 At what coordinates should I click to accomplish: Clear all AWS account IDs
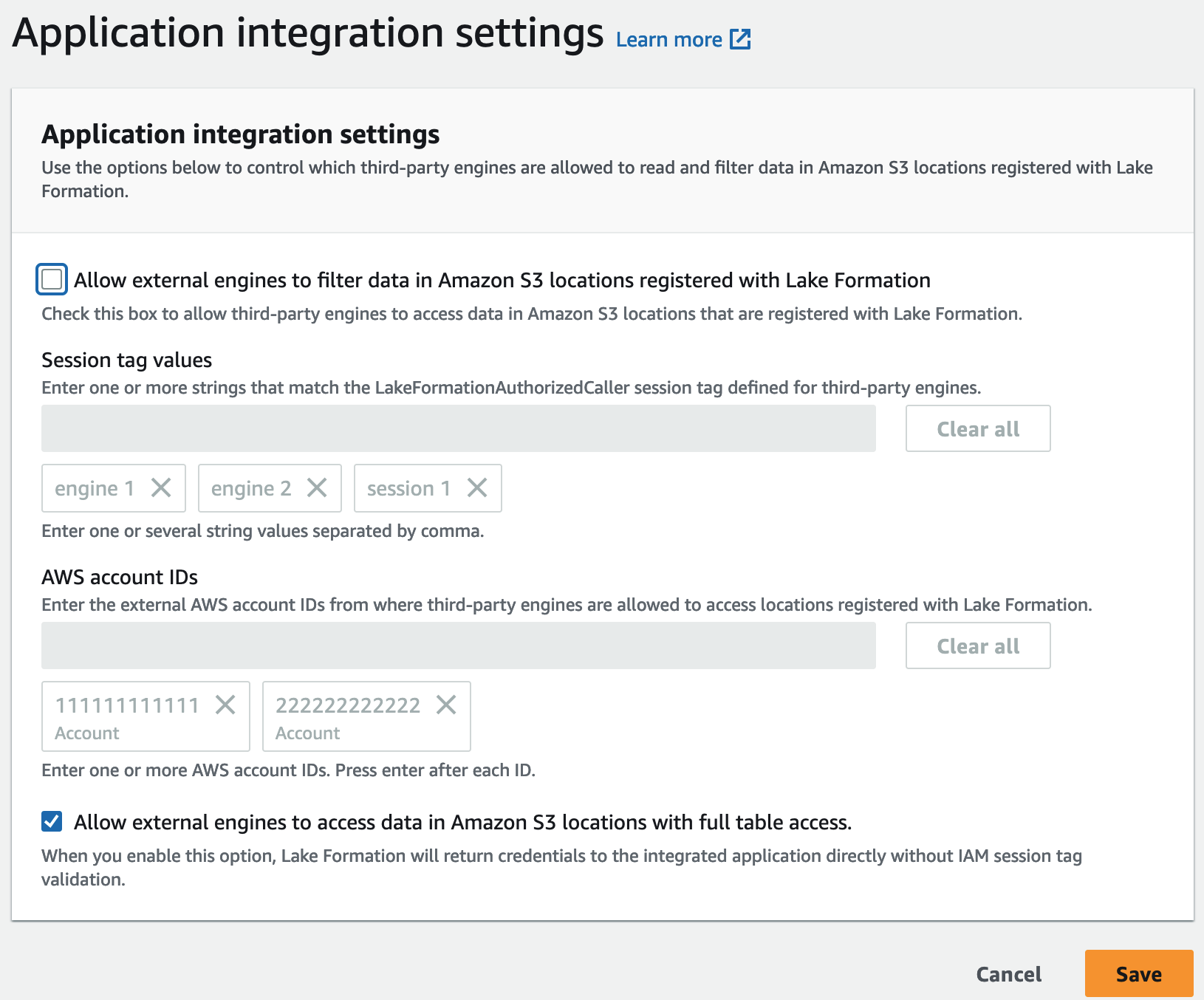(x=977, y=645)
